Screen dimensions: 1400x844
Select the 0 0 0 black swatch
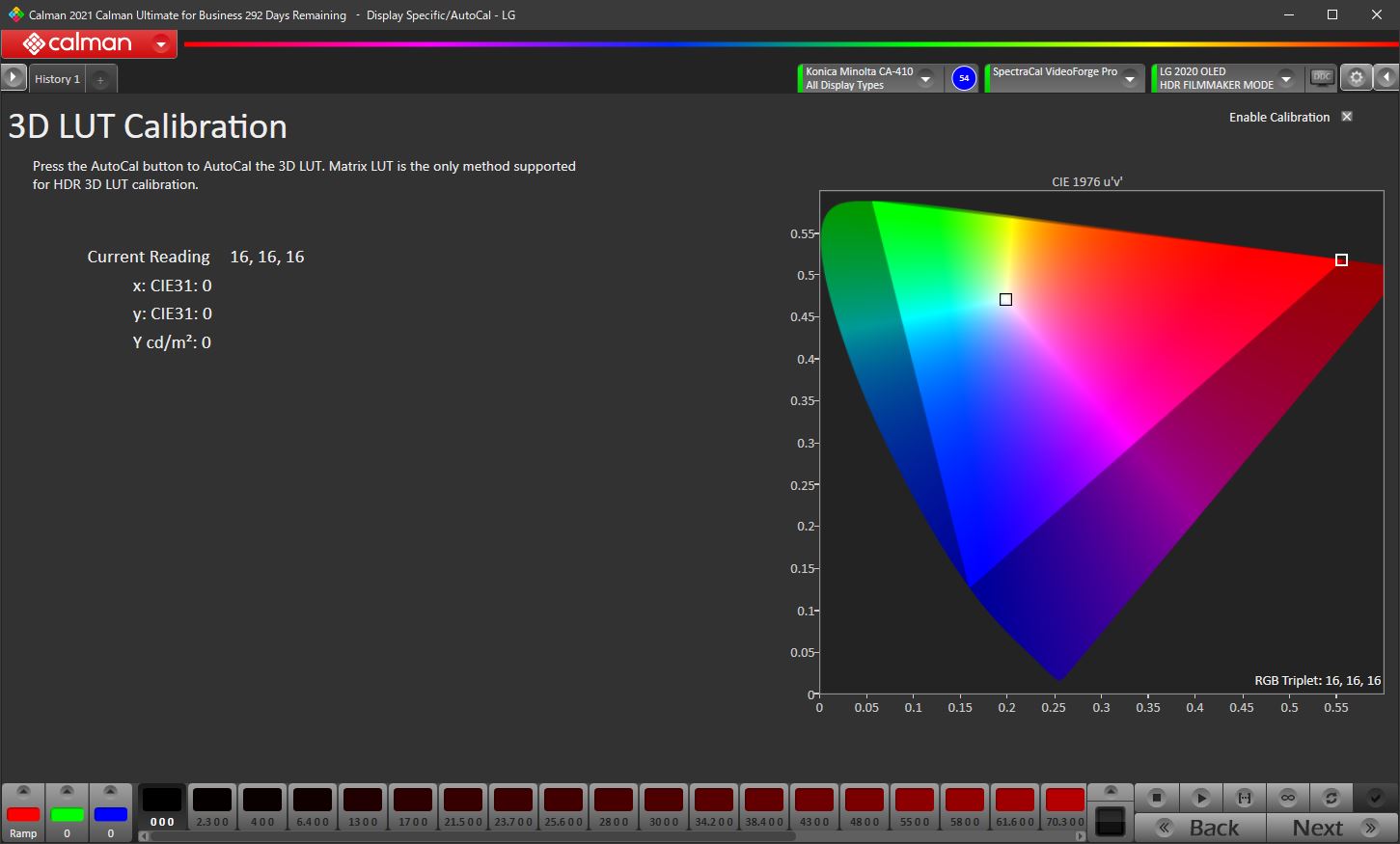[x=162, y=807]
